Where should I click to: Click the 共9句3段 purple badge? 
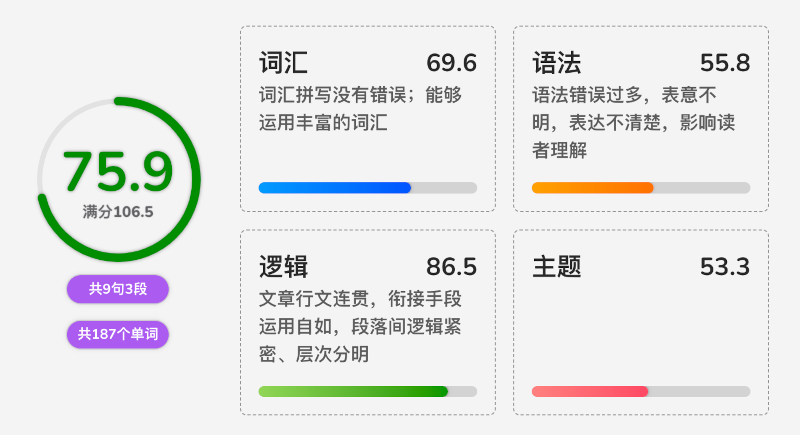118,289
